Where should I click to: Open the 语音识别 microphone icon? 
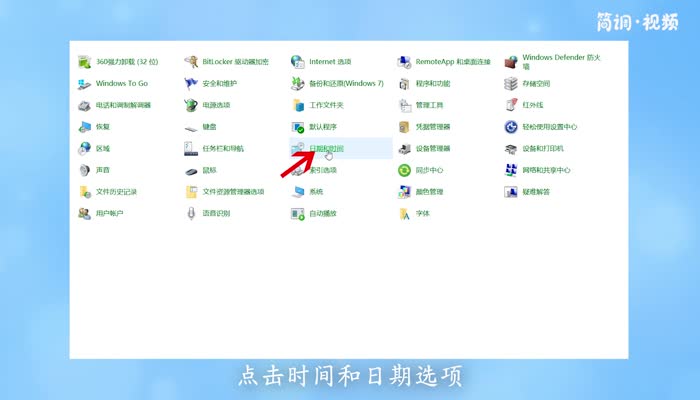tap(192, 214)
